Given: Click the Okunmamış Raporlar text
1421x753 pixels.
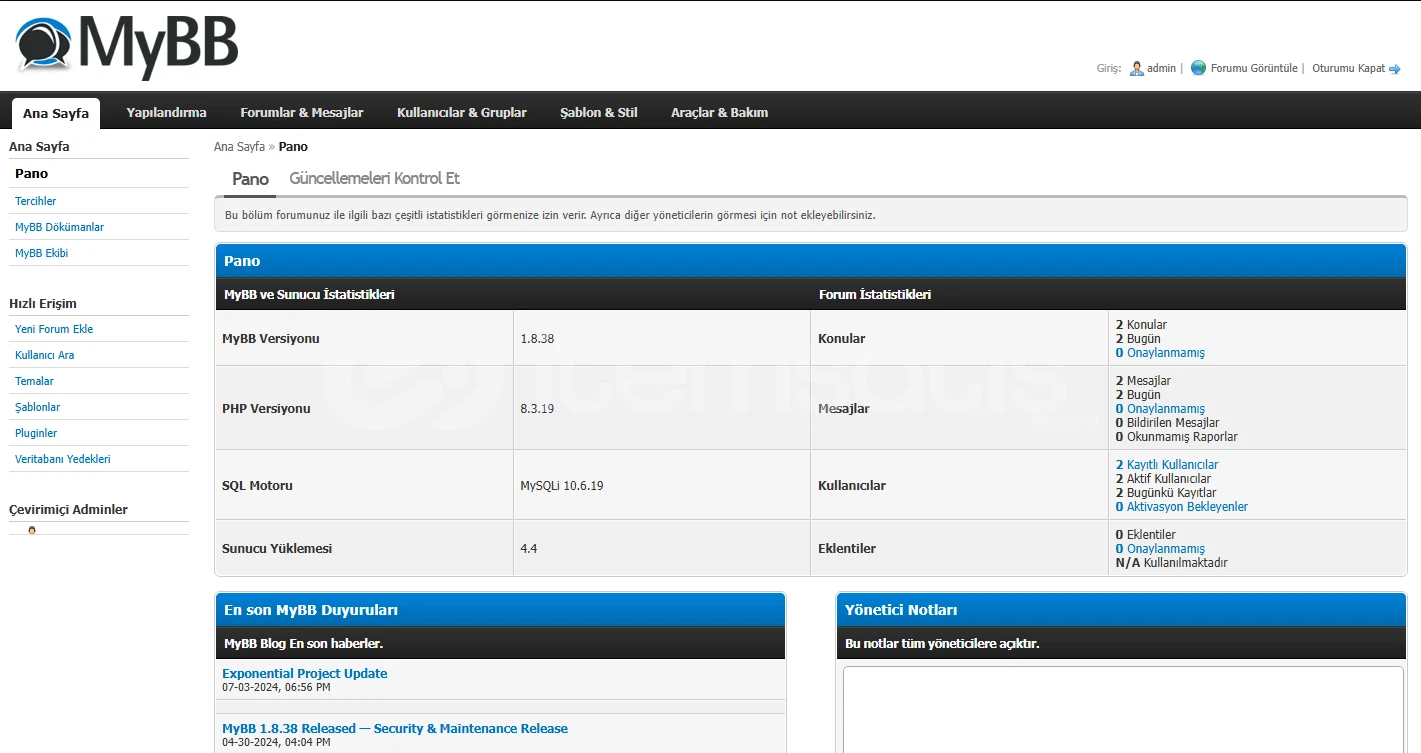Looking at the screenshot, I should coord(1177,437).
